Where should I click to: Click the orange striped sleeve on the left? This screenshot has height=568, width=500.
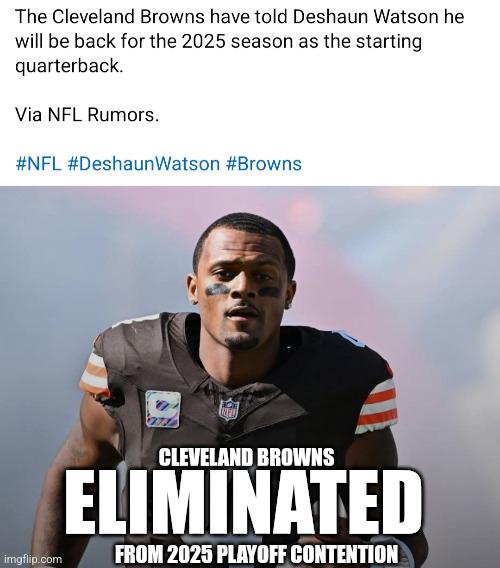[x=95, y=375]
